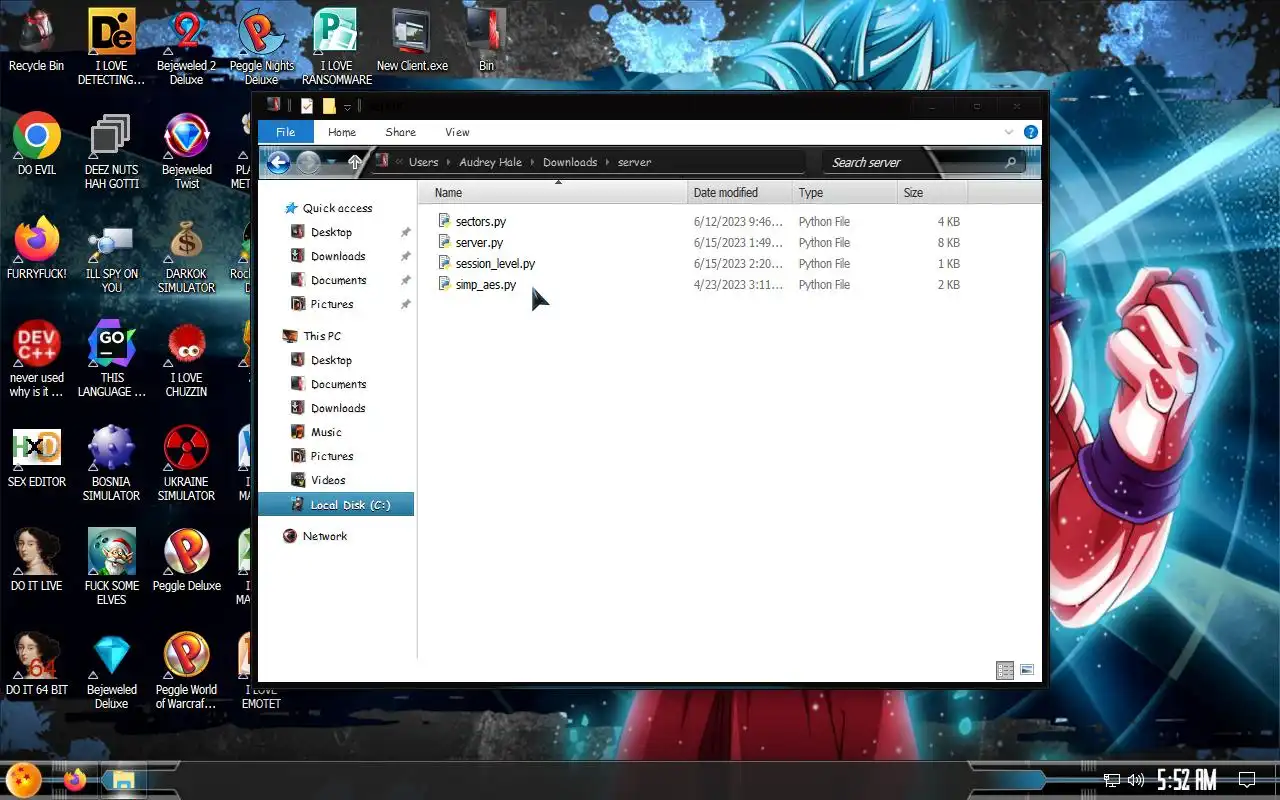Select the Dev C++ desktop shortcut

[x=37, y=358]
